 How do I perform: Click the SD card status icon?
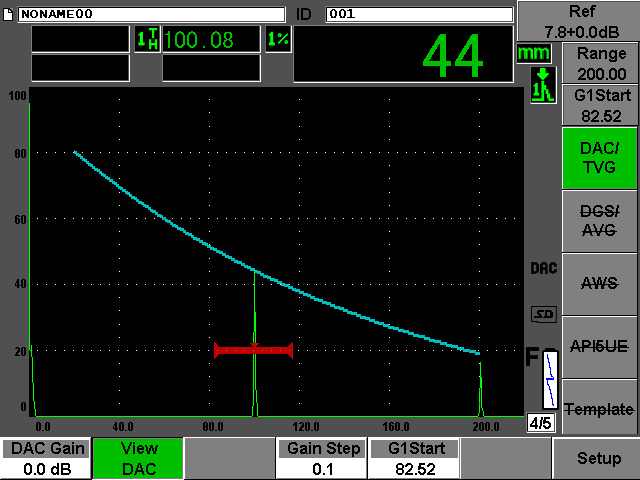click(543, 315)
